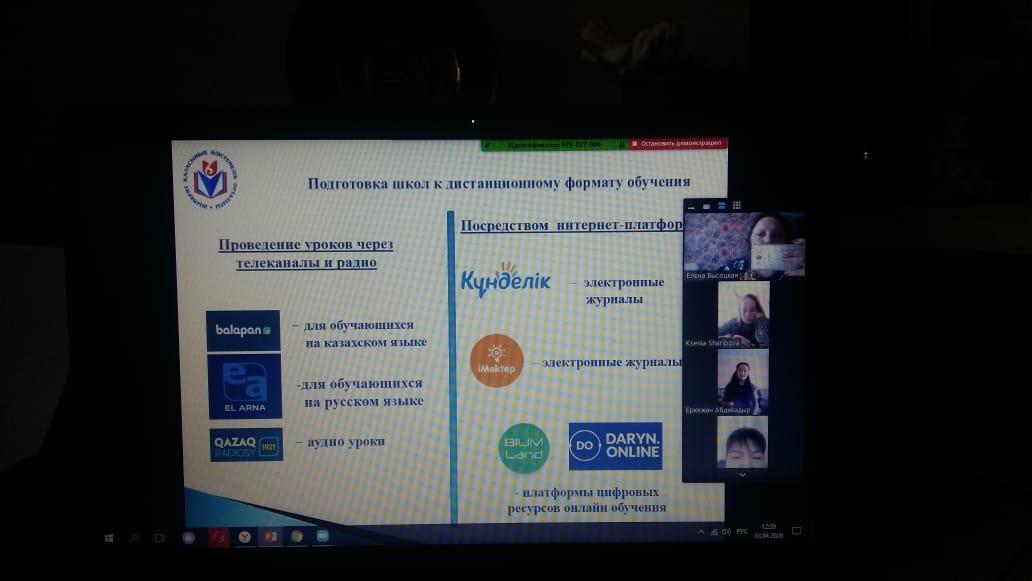This screenshot has width=1032, height=581.
Task: Select Ksenia Sharipova's video thumbnail
Action: [743, 315]
